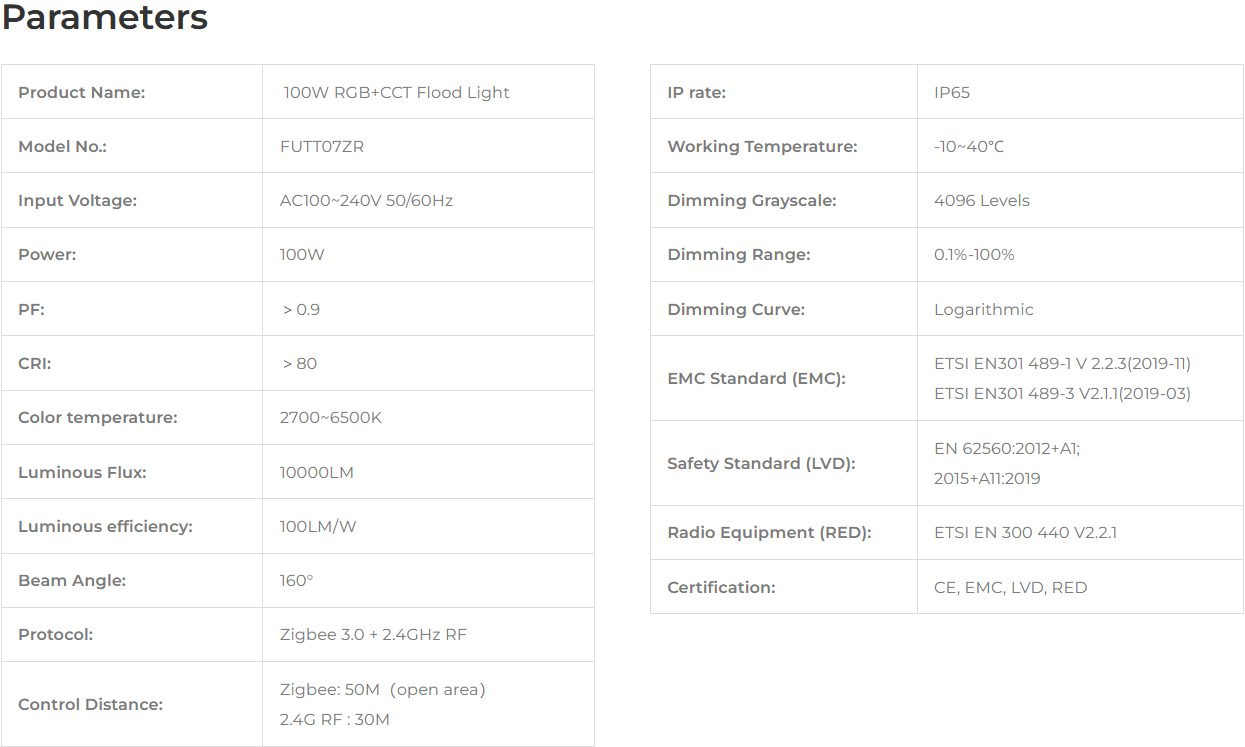
Task: Click the Luminous Flux 10000LM value
Action: tap(317, 472)
